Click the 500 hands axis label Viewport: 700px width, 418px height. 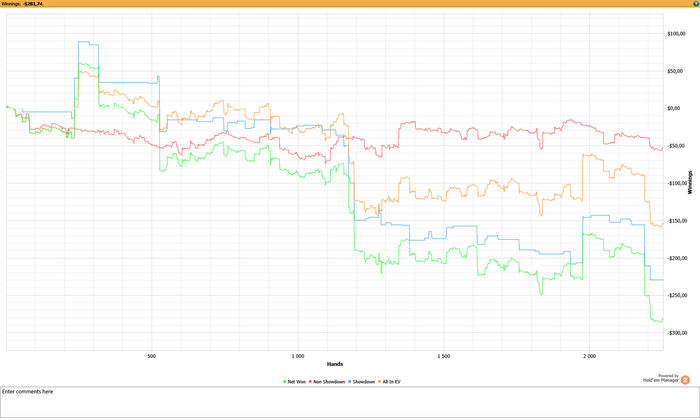click(152, 356)
